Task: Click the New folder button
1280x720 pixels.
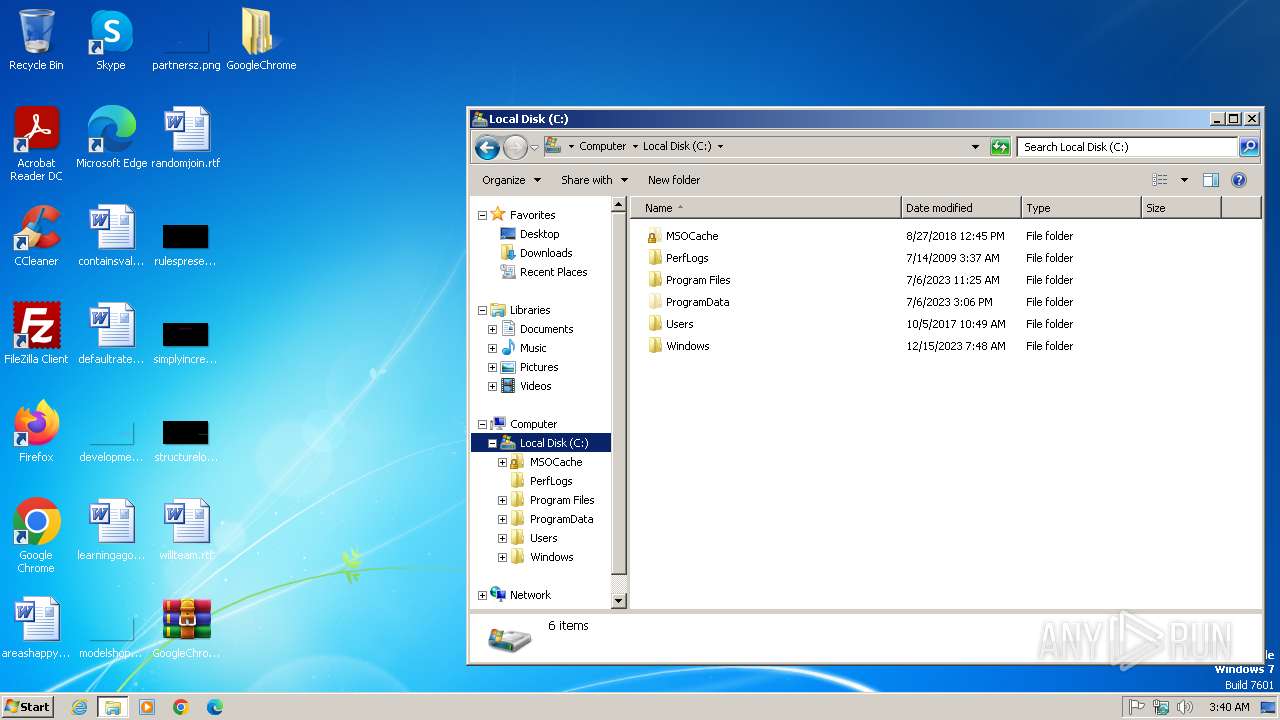Action: [674, 180]
